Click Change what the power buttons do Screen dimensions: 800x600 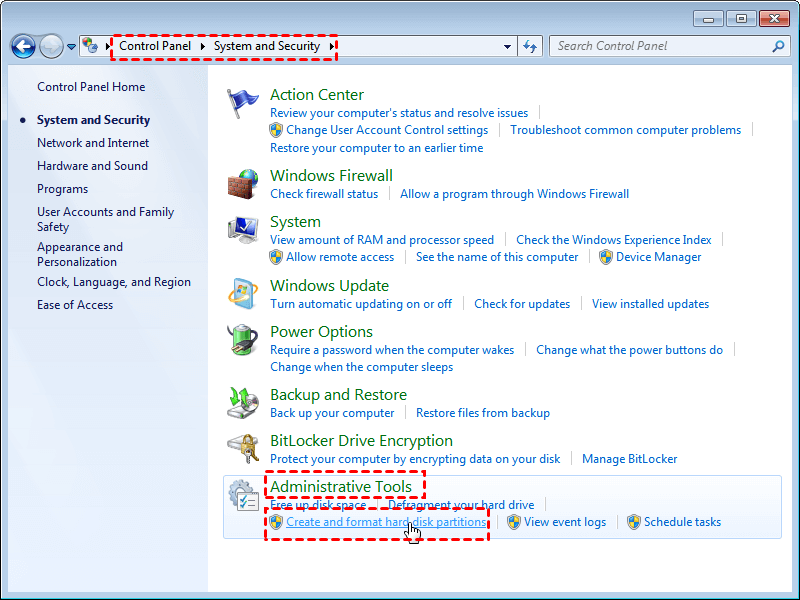629,350
